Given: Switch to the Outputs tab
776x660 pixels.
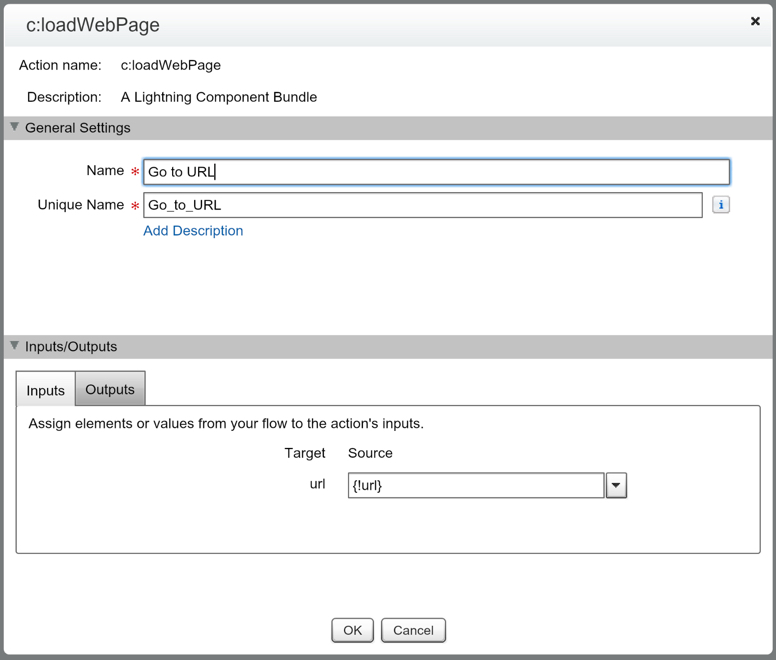Looking at the screenshot, I should (x=110, y=390).
